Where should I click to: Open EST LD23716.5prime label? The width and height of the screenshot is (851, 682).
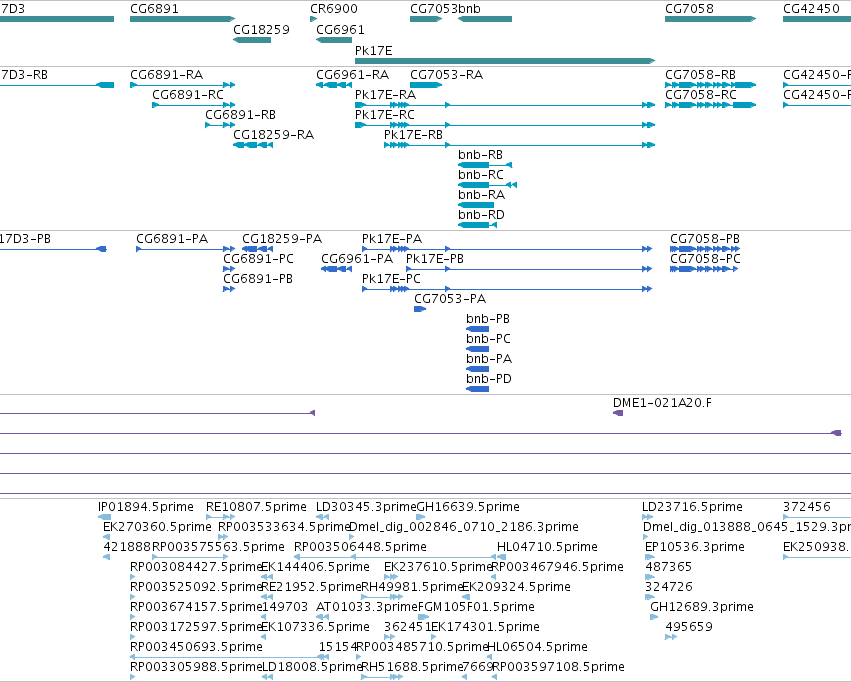[692, 507]
